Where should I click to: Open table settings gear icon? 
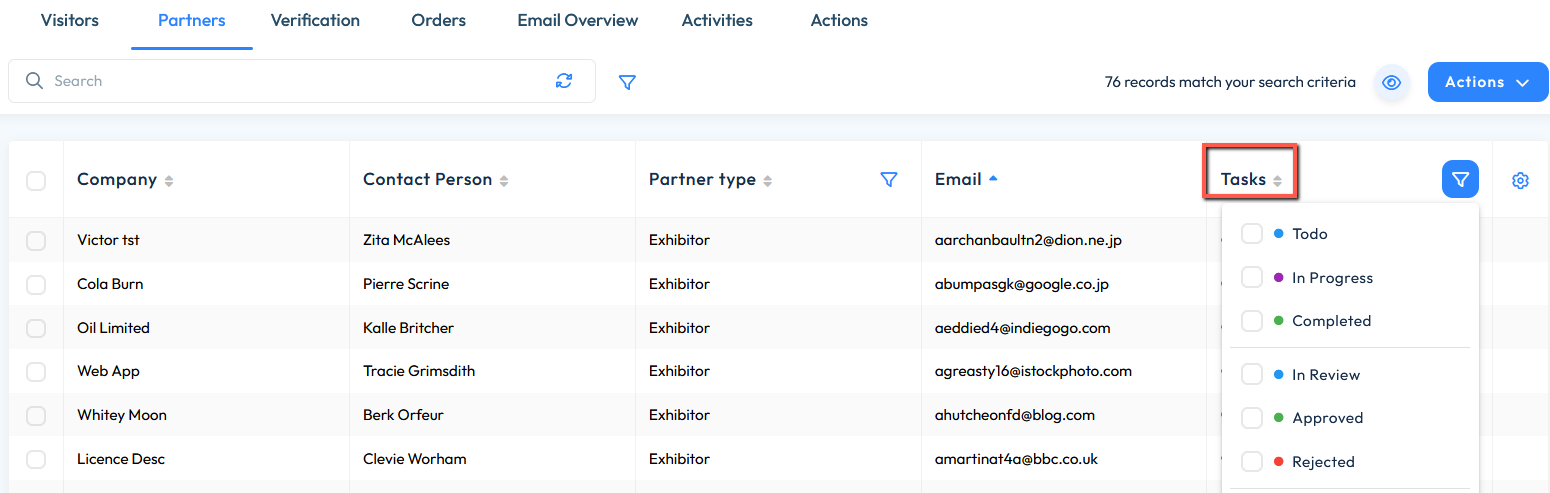coord(1521,180)
